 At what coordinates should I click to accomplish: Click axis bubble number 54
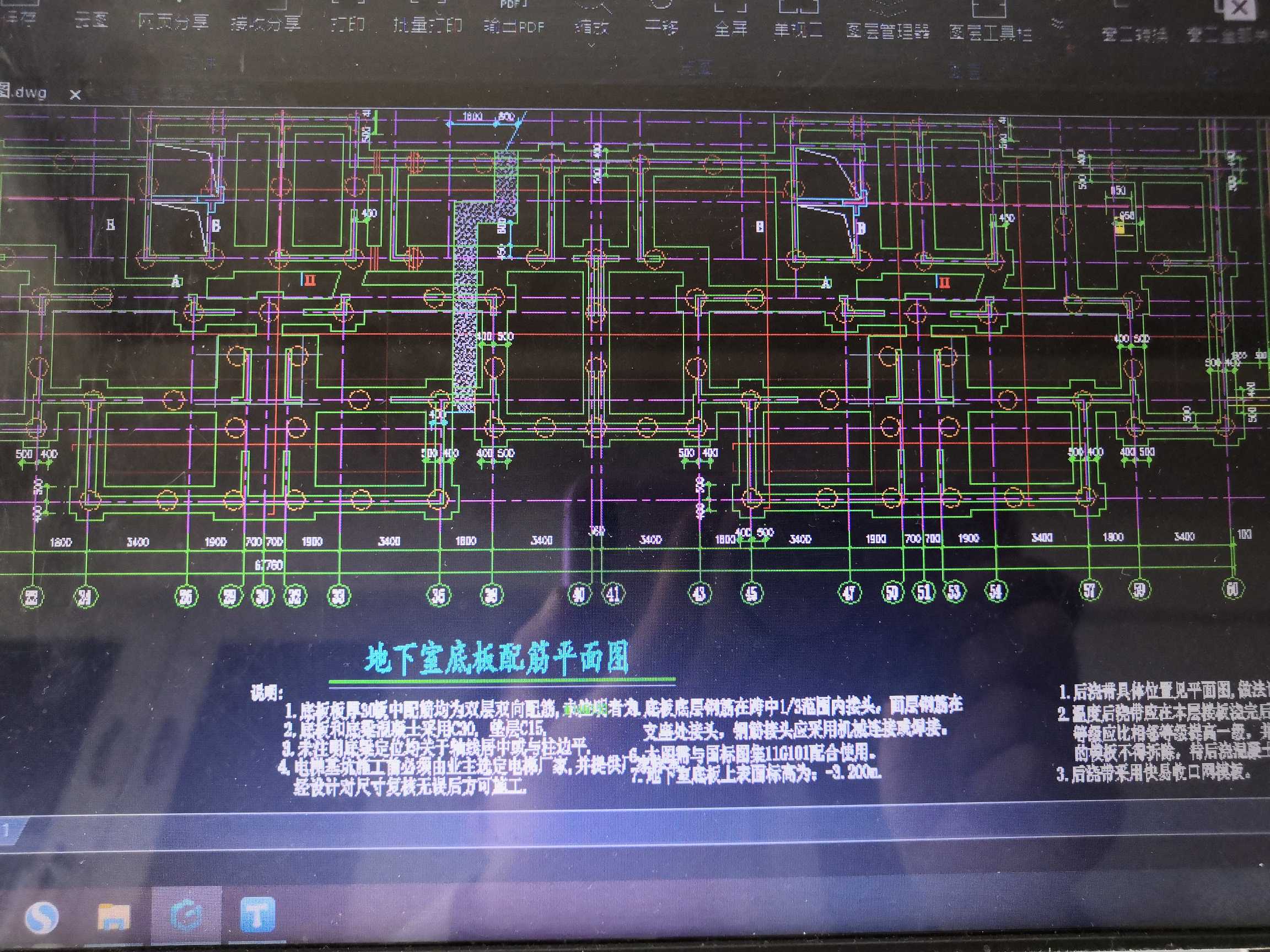pos(996,591)
